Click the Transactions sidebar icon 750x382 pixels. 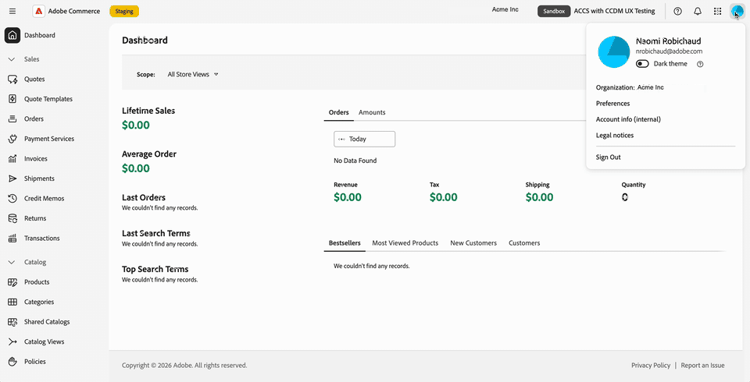click(12, 238)
